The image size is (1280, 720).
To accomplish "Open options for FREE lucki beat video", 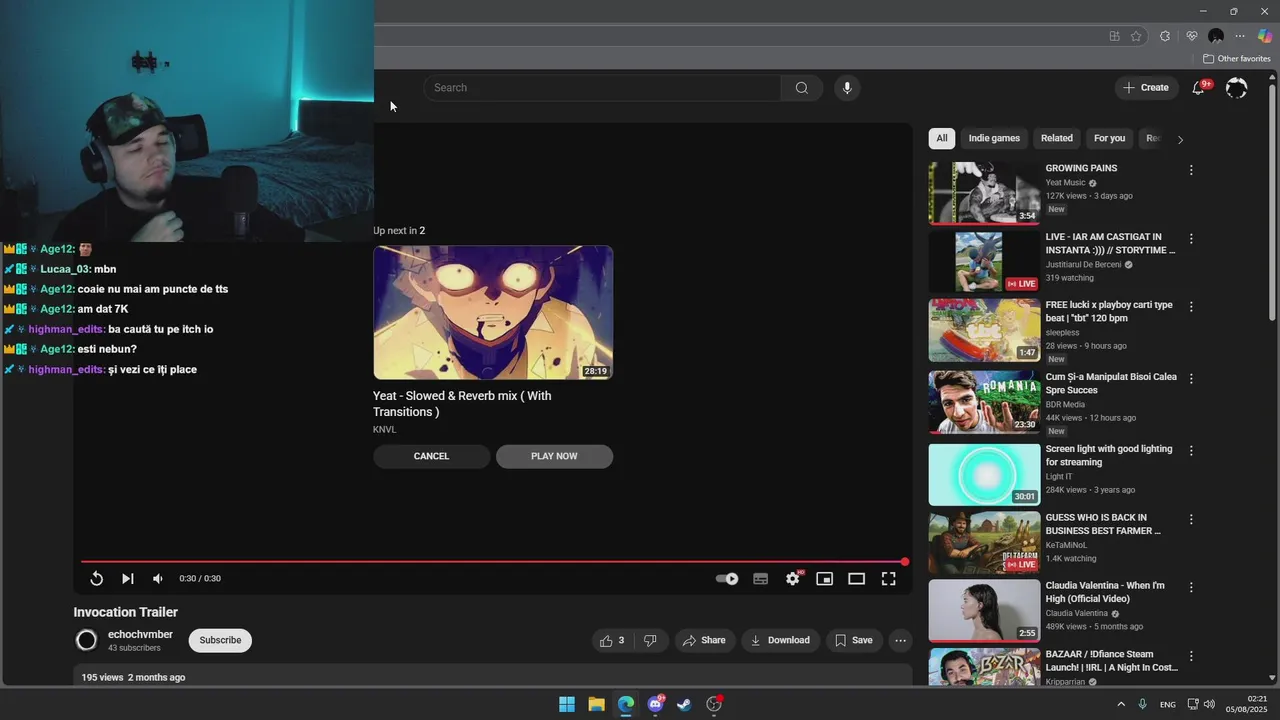I will (1191, 307).
